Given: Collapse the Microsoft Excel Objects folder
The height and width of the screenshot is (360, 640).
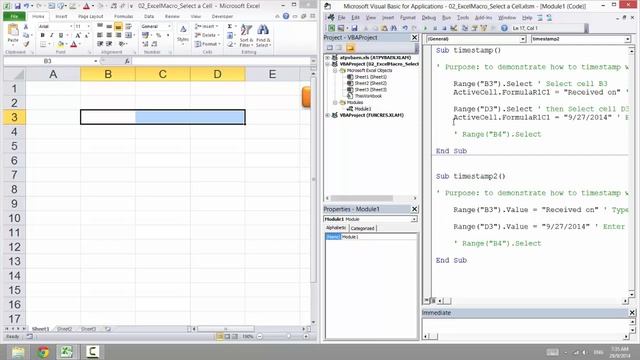Looking at the screenshot, I should tap(335, 71).
